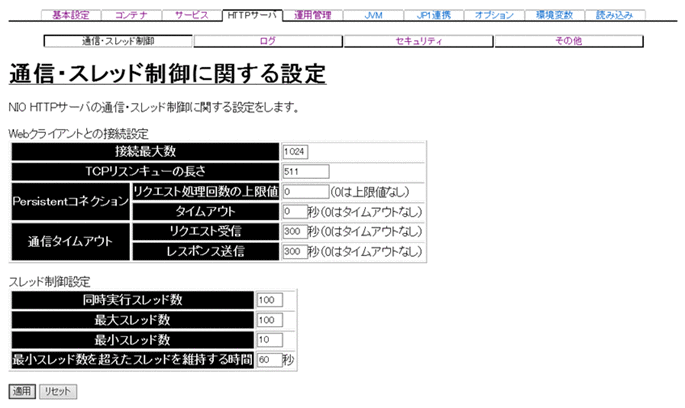Open the JVM tab
Screen dimensions: 685x408
coord(373,15)
